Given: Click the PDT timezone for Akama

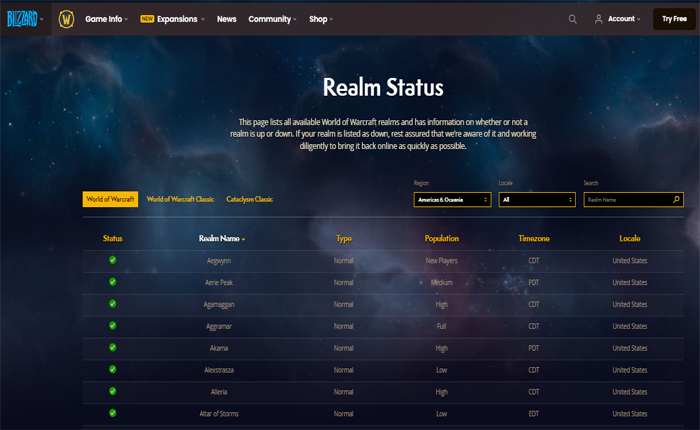Looking at the screenshot, I should 533,348.
